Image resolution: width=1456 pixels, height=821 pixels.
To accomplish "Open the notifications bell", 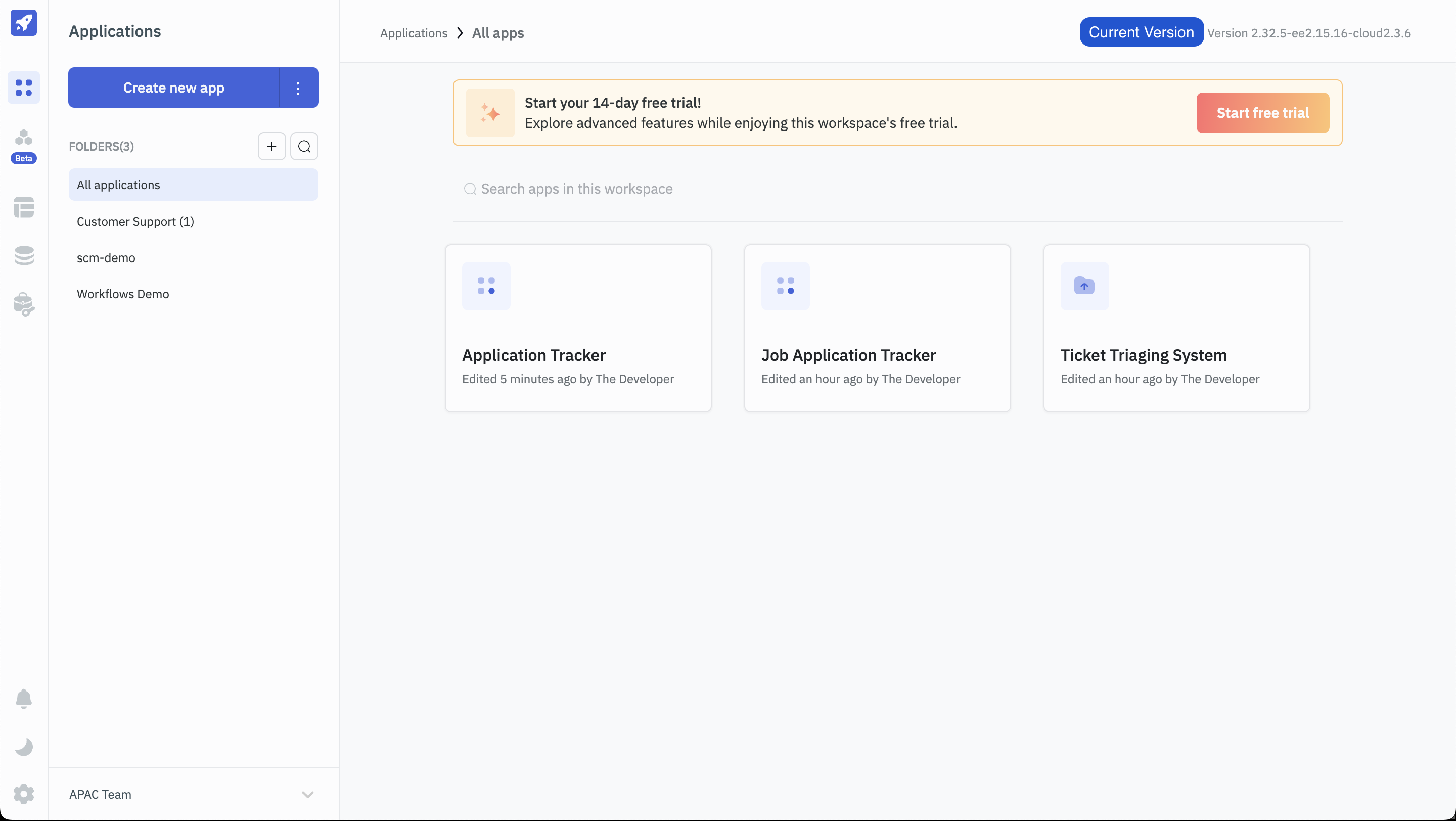I will click(x=23, y=699).
